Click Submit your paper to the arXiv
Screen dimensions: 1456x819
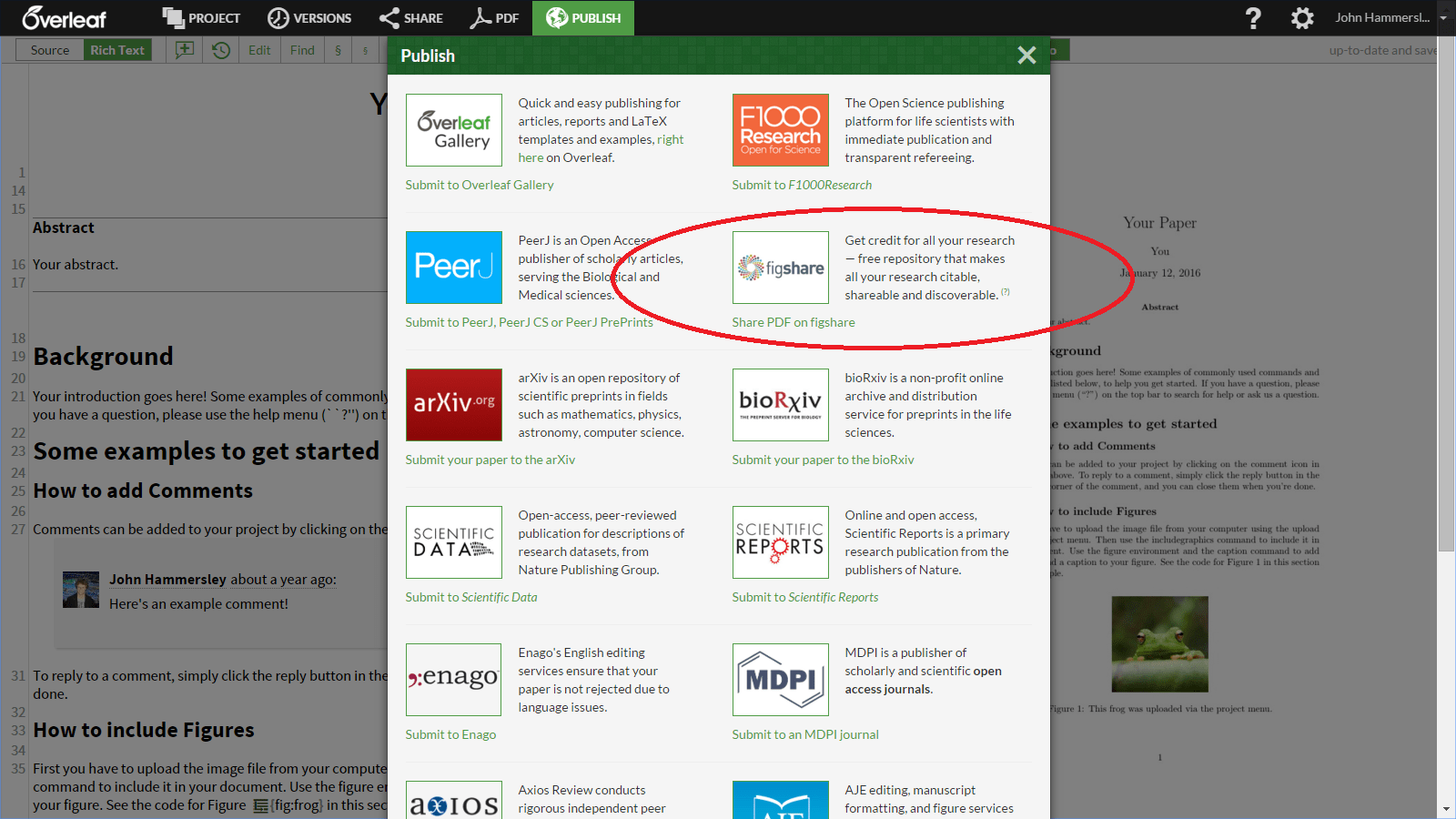coord(490,460)
